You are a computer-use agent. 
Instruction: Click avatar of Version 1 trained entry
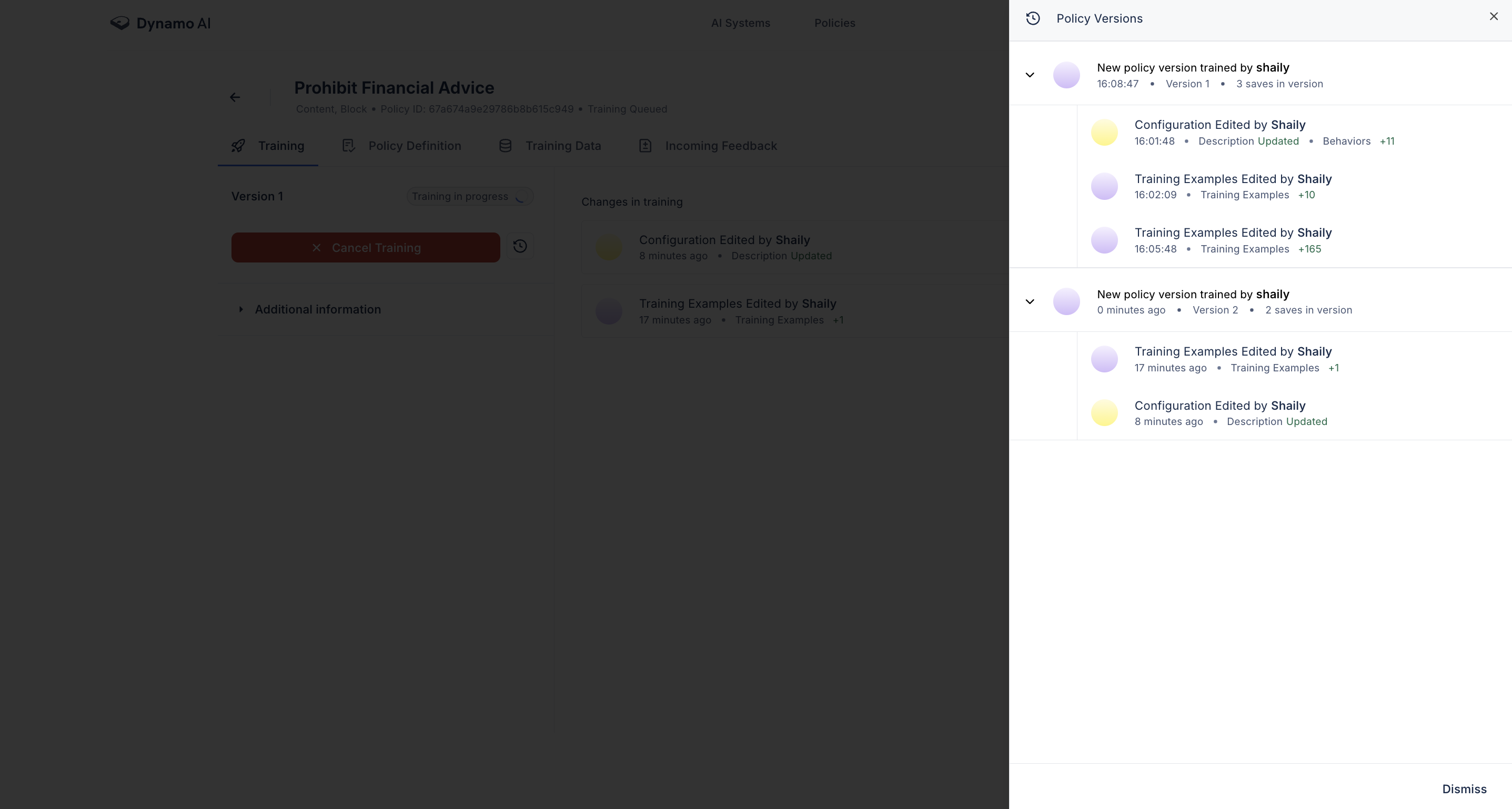[x=1066, y=75]
